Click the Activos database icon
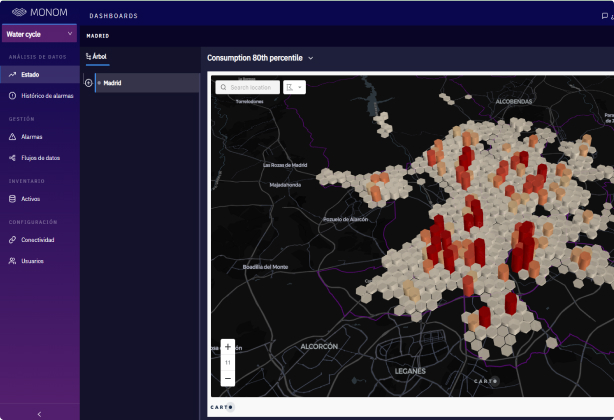 13,199
